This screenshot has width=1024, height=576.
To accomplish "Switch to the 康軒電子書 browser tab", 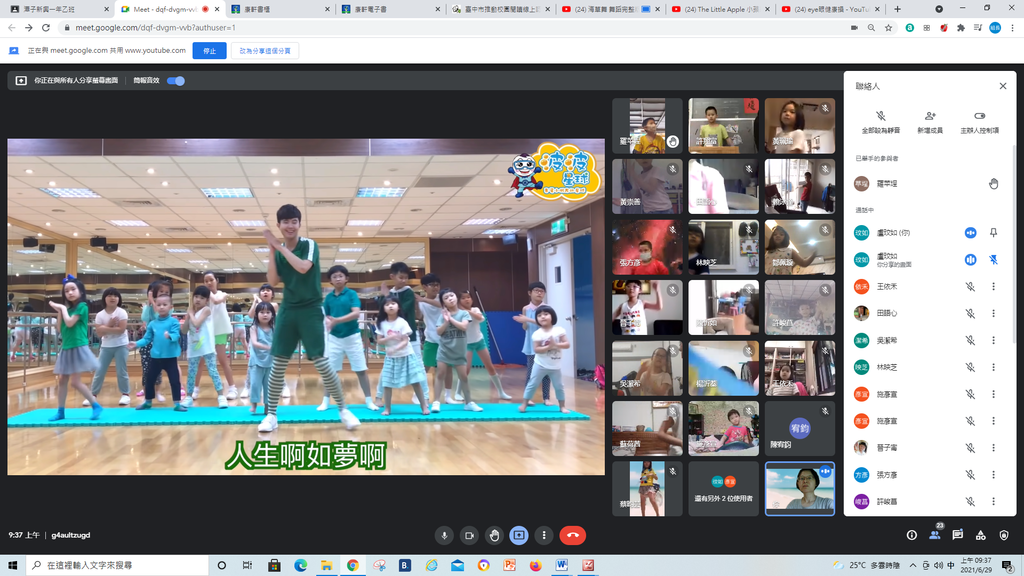I will click(389, 9).
